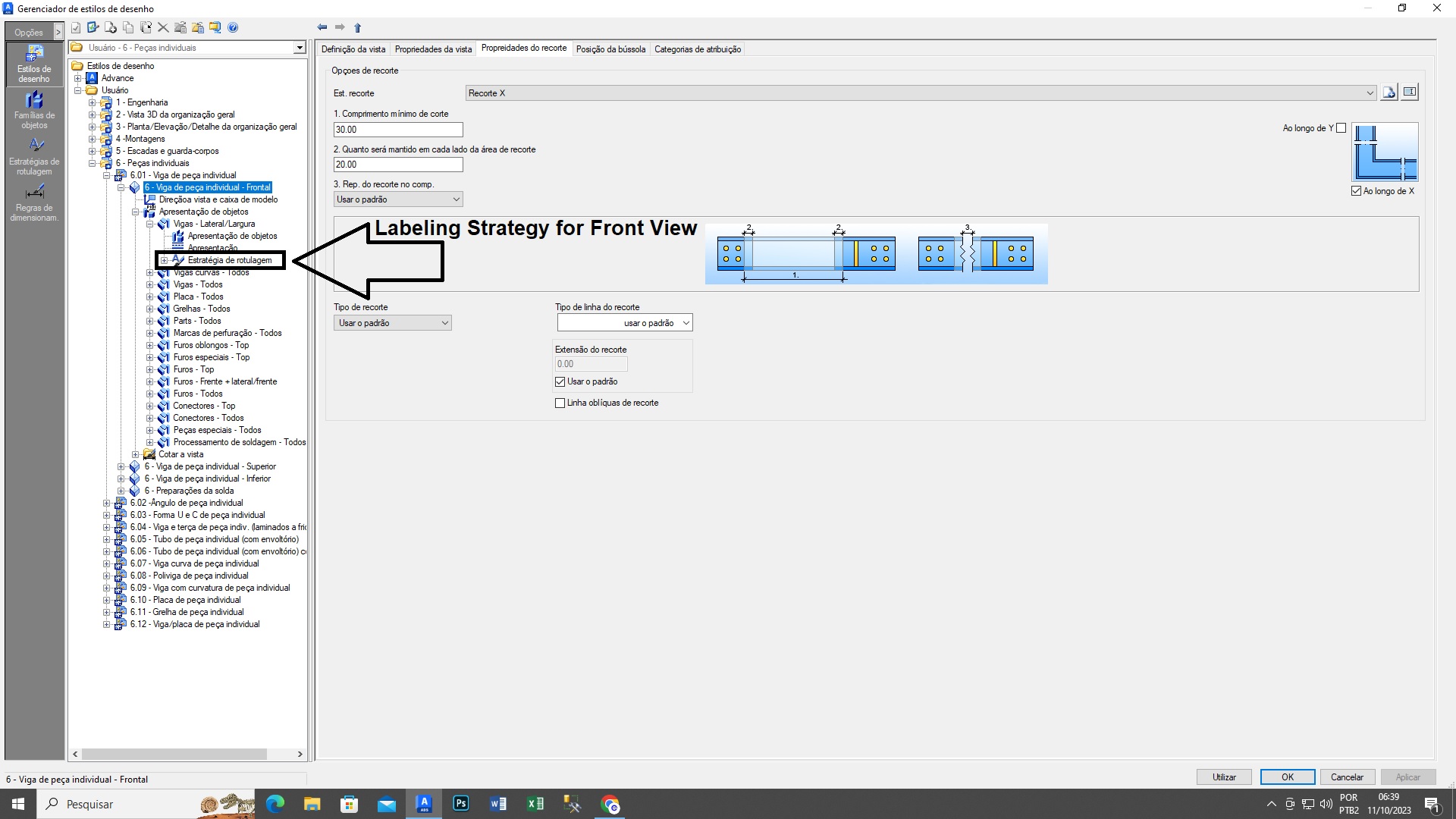Create a new style with the new-document icon
Viewport: 1456px width, 819px height.
(110, 27)
